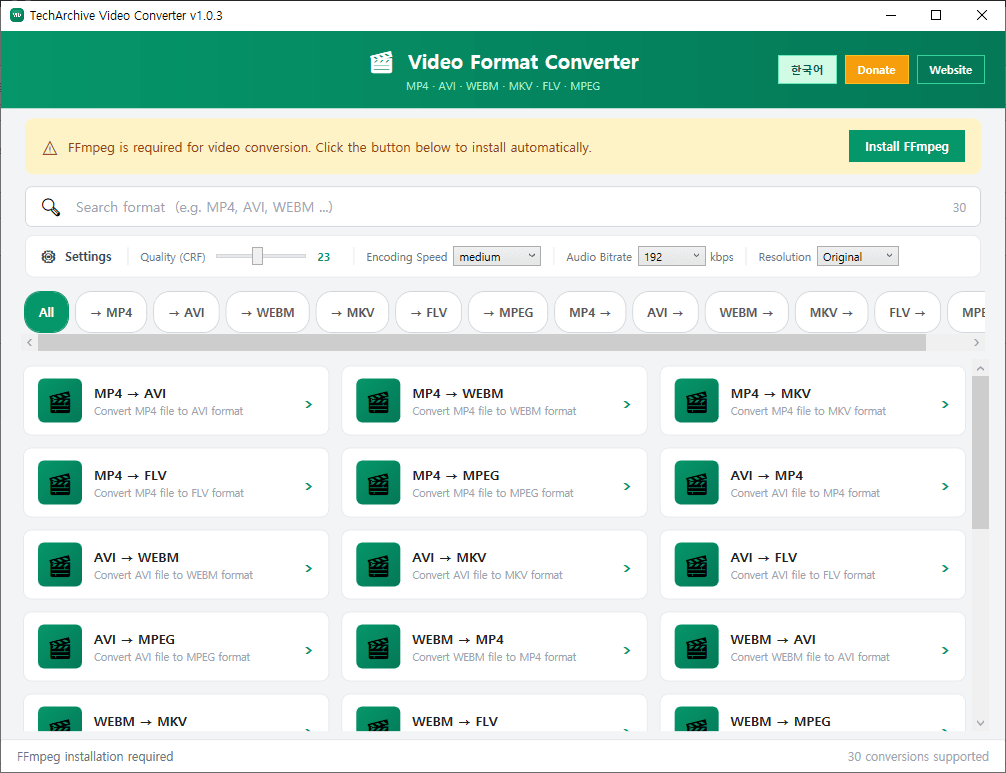Click the film icon on AVI → MPEG card
This screenshot has width=1006, height=773.
tap(60, 647)
